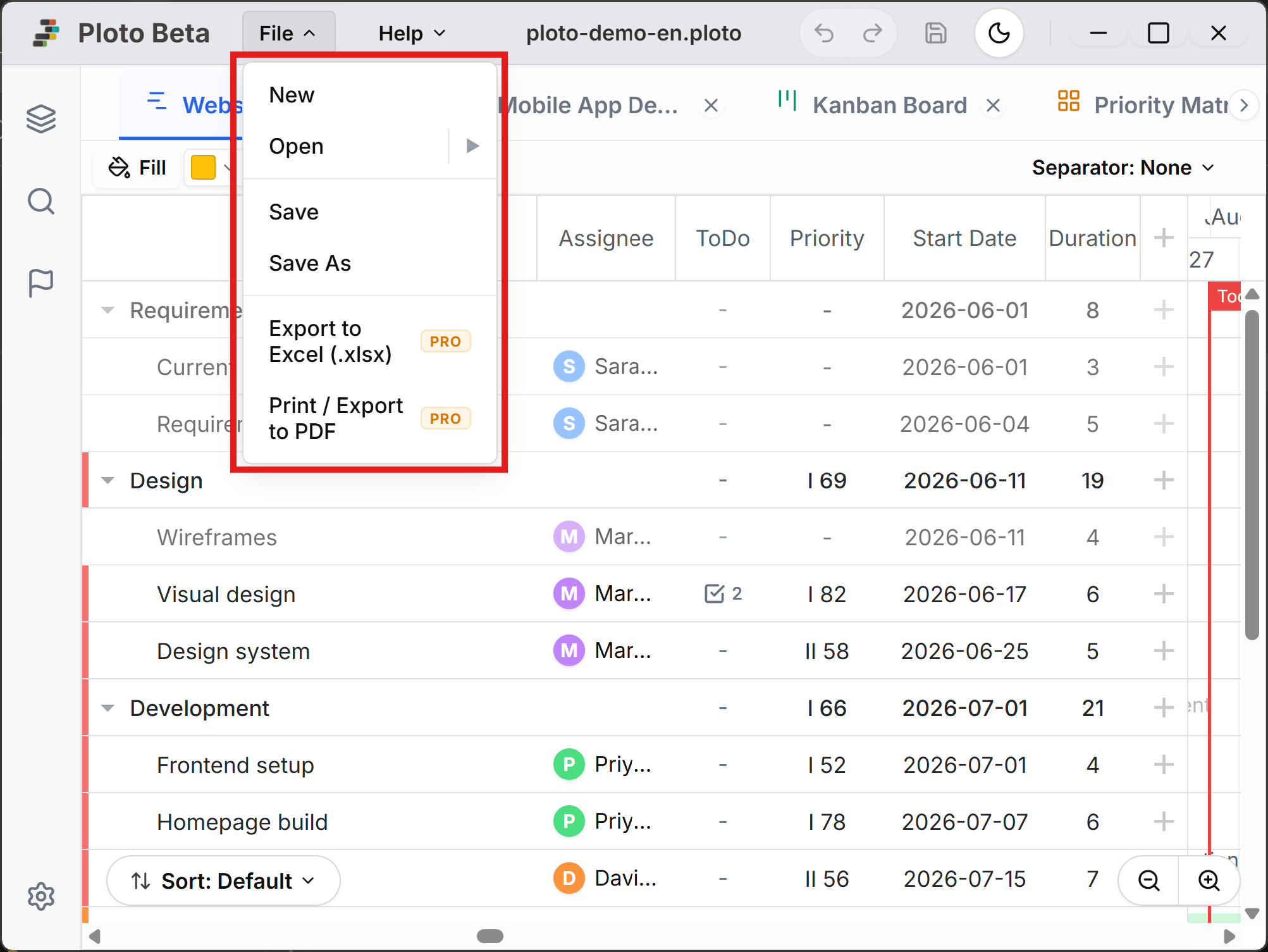Click the save disk icon
This screenshot has width=1268, height=952.
936,33
